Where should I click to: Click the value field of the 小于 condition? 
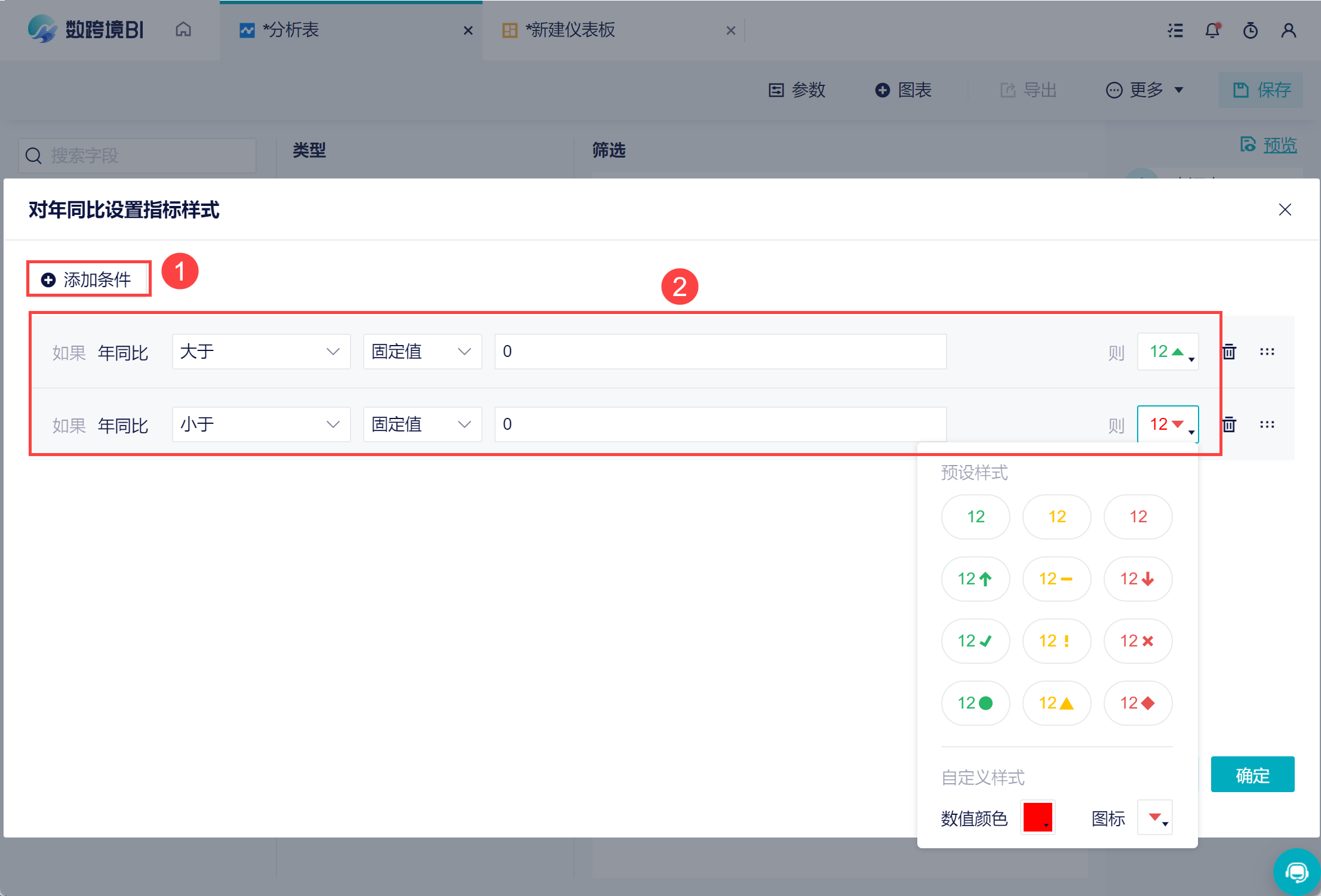pos(721,424)
